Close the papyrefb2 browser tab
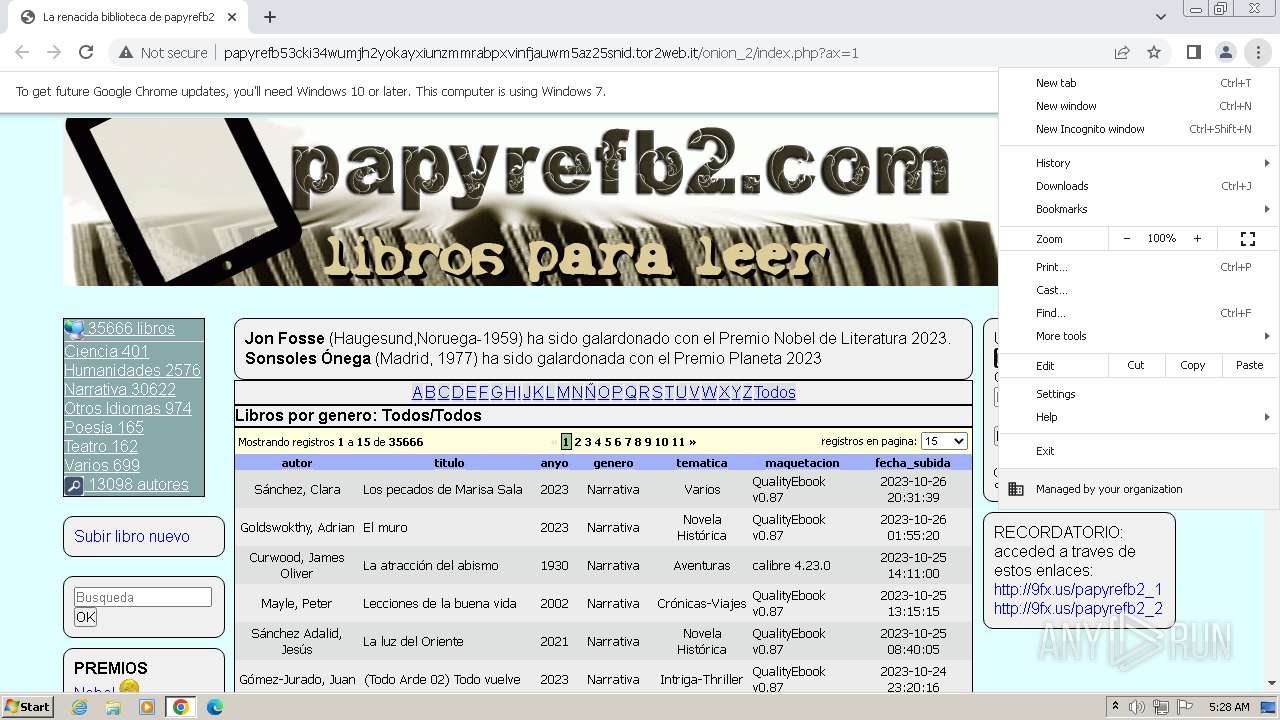 point(232,17)
